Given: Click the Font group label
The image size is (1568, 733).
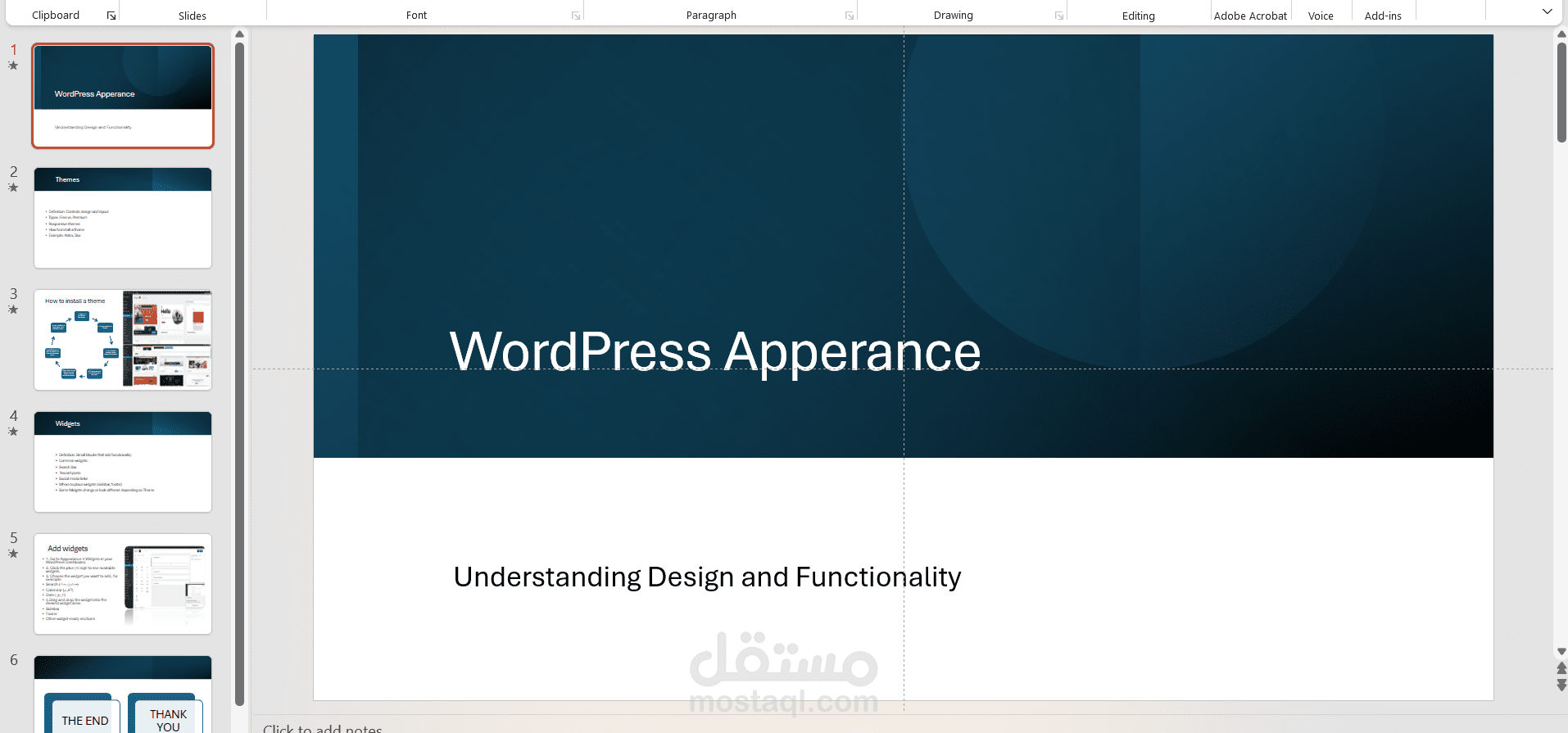Looking at the screenshot, I should pyautogui.click(x=416, y=16).
